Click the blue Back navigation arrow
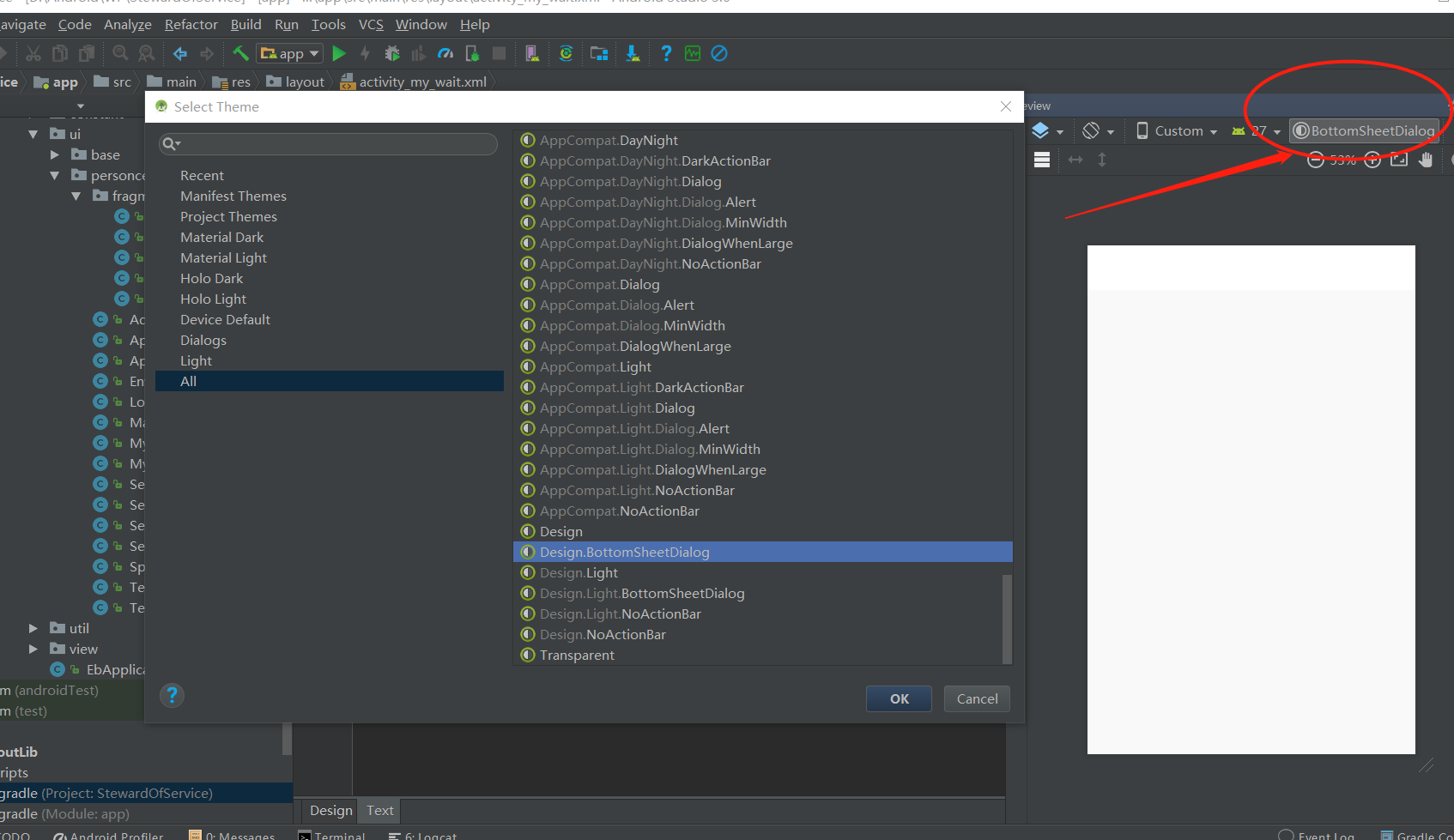Image resolution: width=1454 pixels, height=840 pixels. point(180,53)
